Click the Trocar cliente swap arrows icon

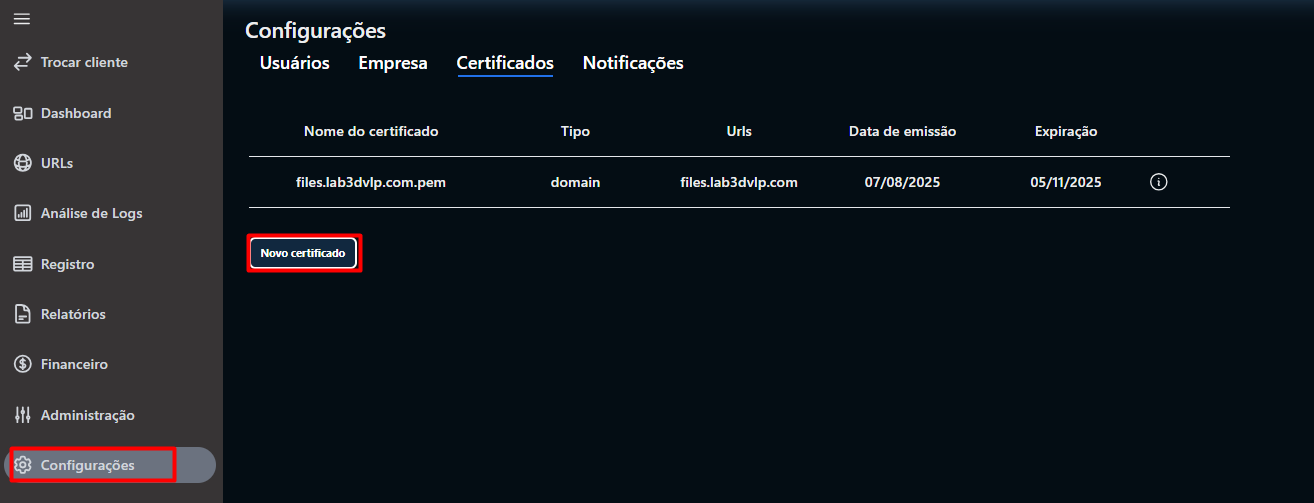click(22, 62)
